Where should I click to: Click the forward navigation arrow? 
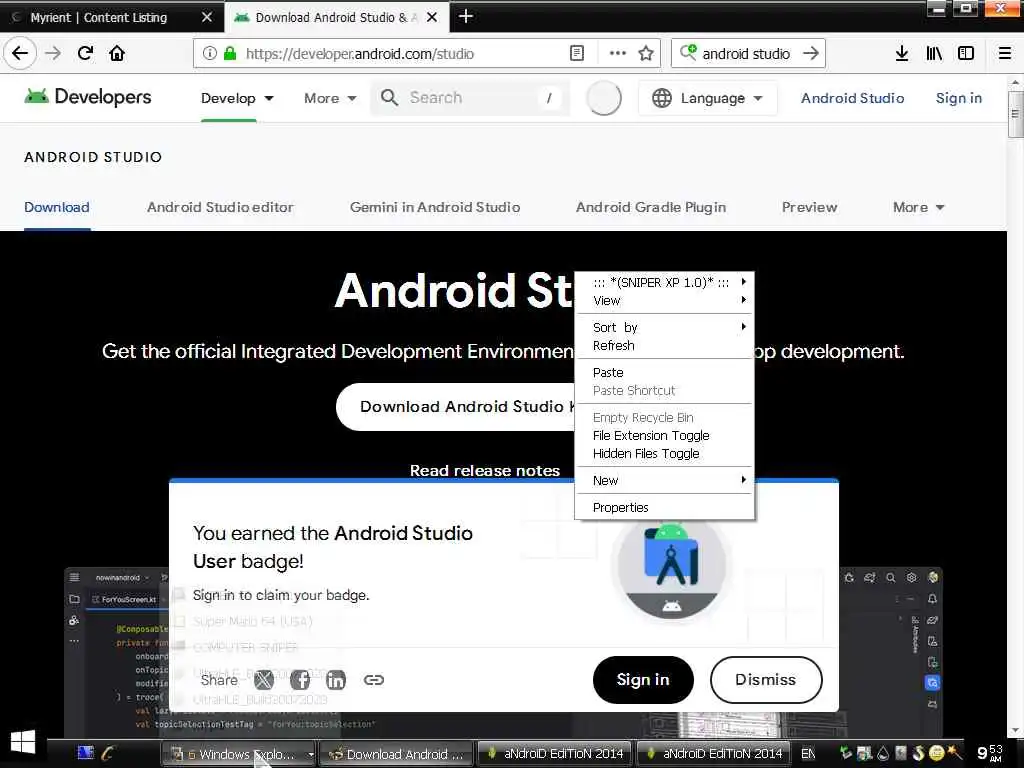point(53,54)
